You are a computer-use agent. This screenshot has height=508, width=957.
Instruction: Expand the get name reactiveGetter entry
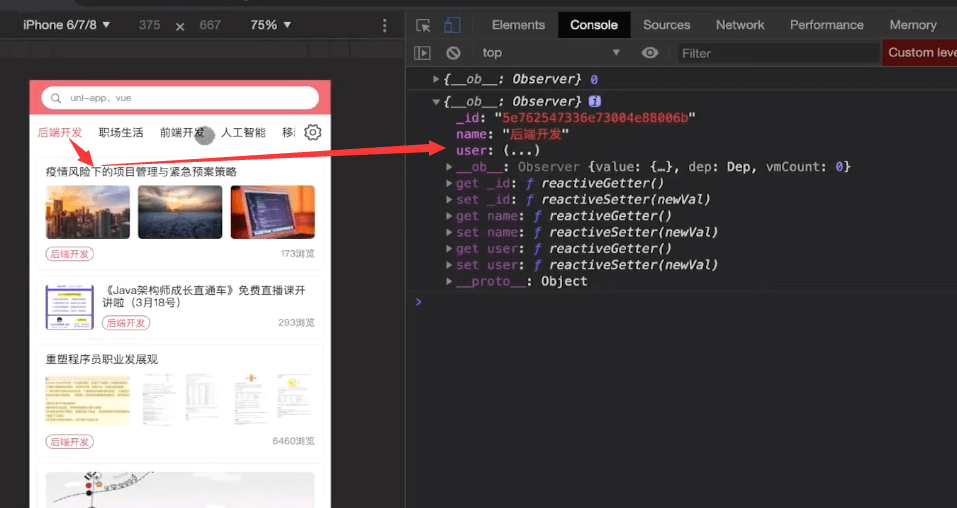coord(449,216)
